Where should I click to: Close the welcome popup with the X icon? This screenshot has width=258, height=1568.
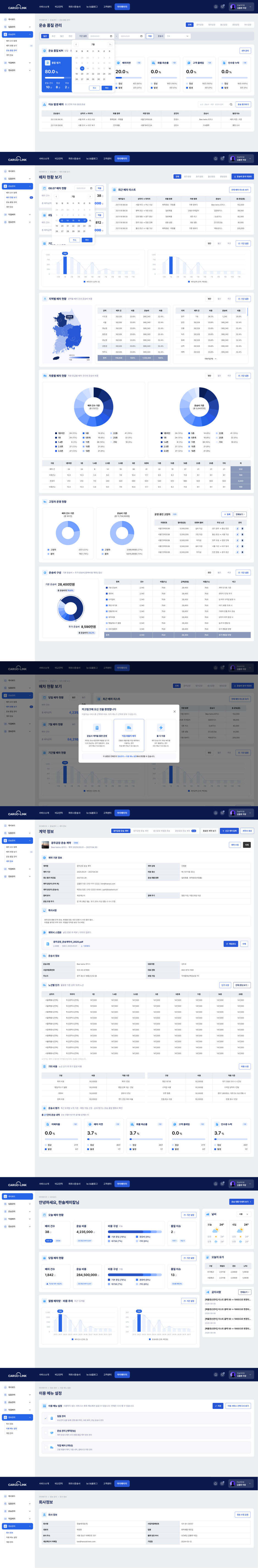175,711
